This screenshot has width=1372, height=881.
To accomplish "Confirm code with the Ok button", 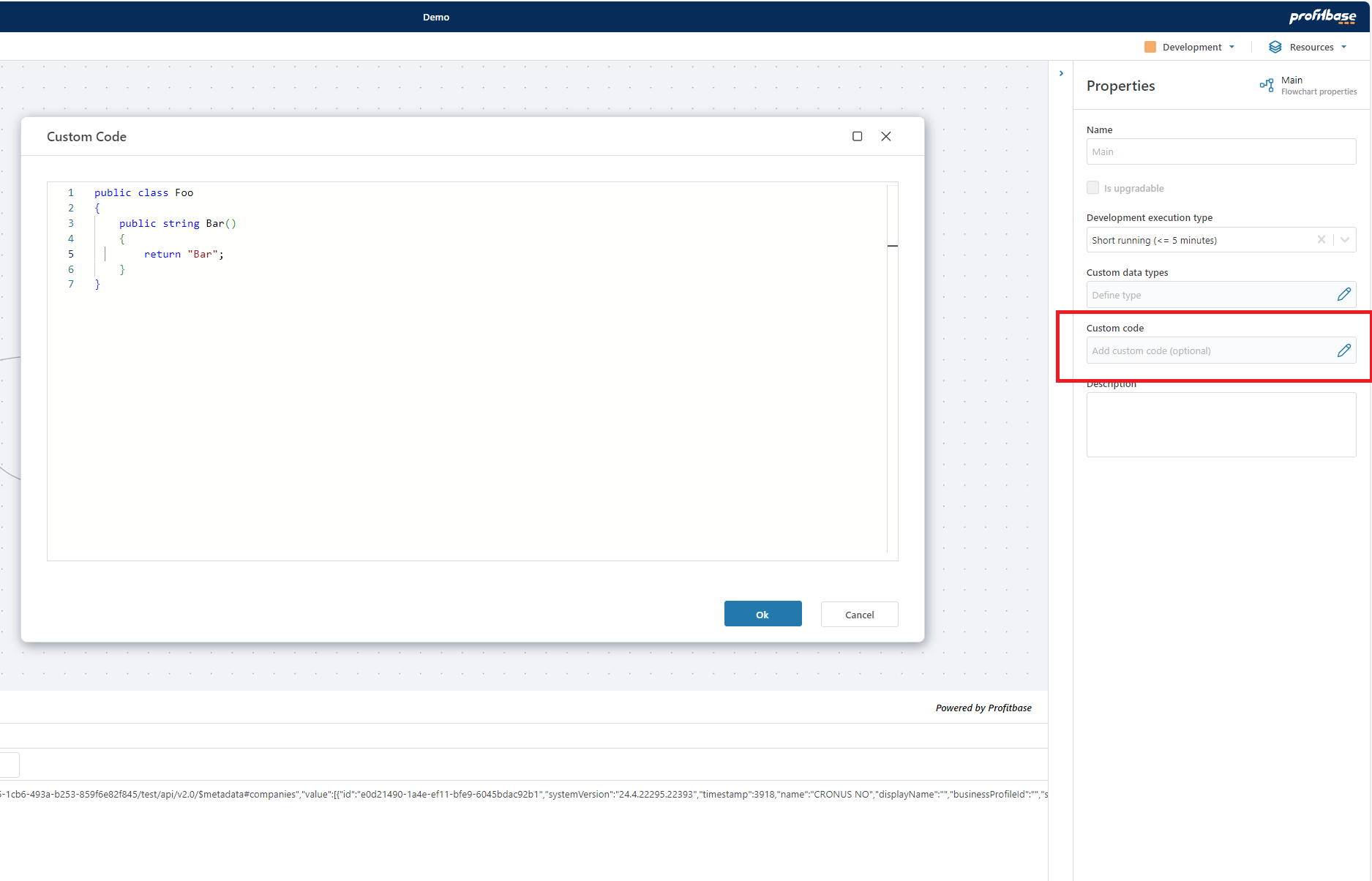I will click(x=762, y=613).
